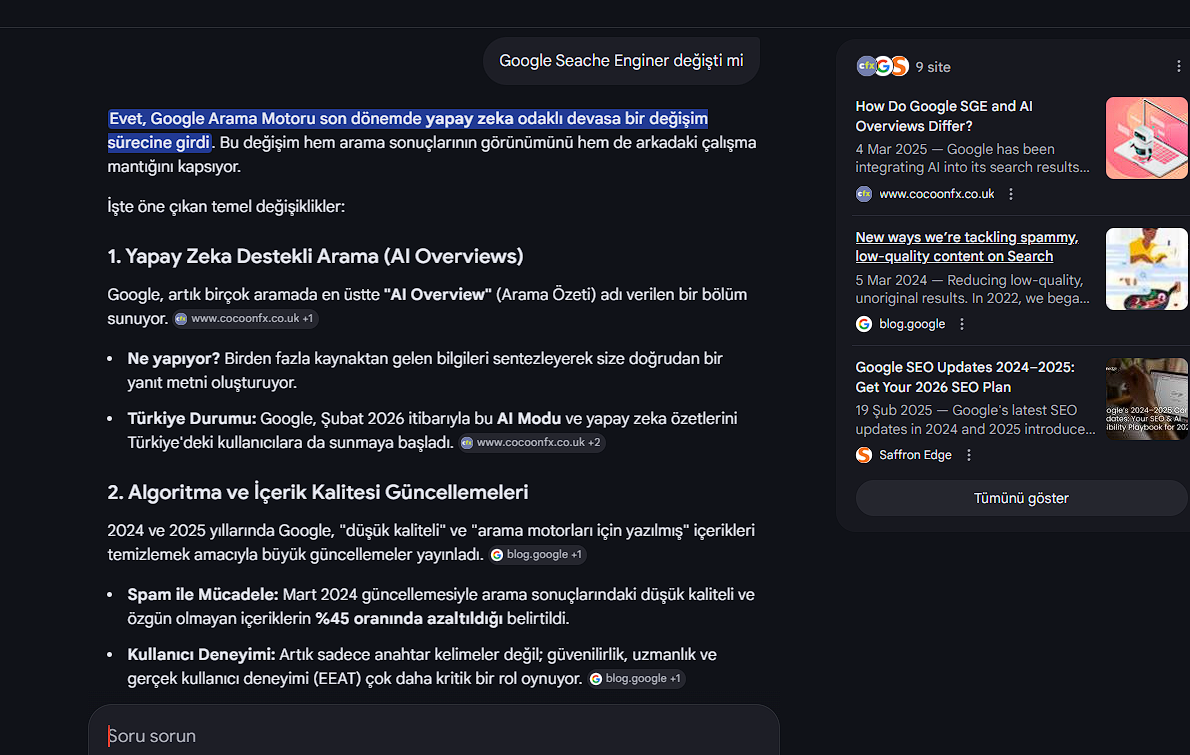This screenshot has width=1190, height=755.
Task: Click the 4 Mar 2025 article snippet
Action: [973, 159]
